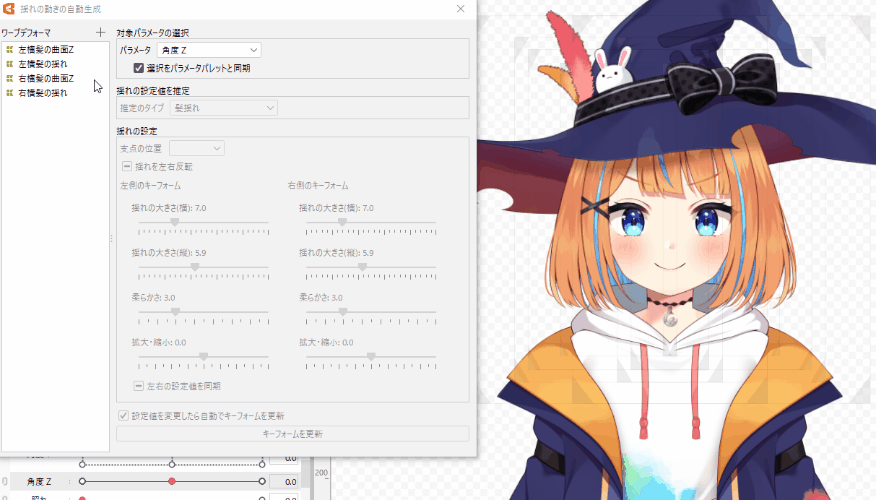876x500 pixels.
Task: Click the icon beside 右横髪の曲面Z
Action: pos(9,78)
